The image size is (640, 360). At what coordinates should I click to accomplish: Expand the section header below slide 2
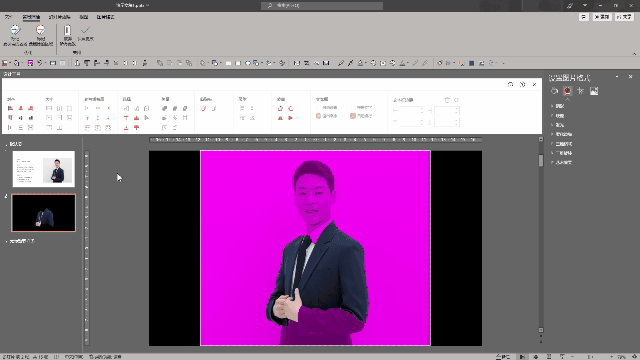tap(6, 242)
